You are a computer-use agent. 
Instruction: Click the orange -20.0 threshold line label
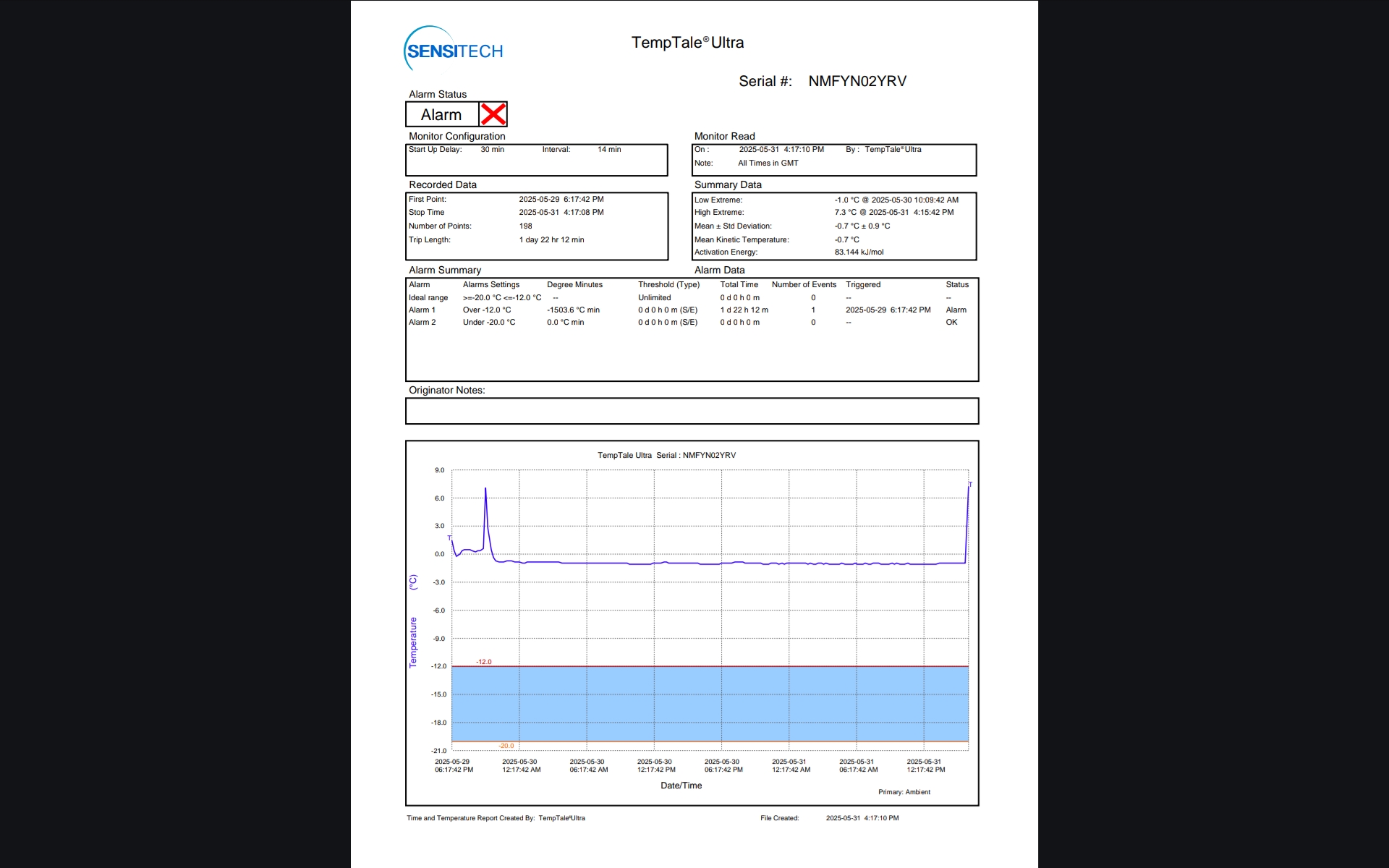click(506, 746)
